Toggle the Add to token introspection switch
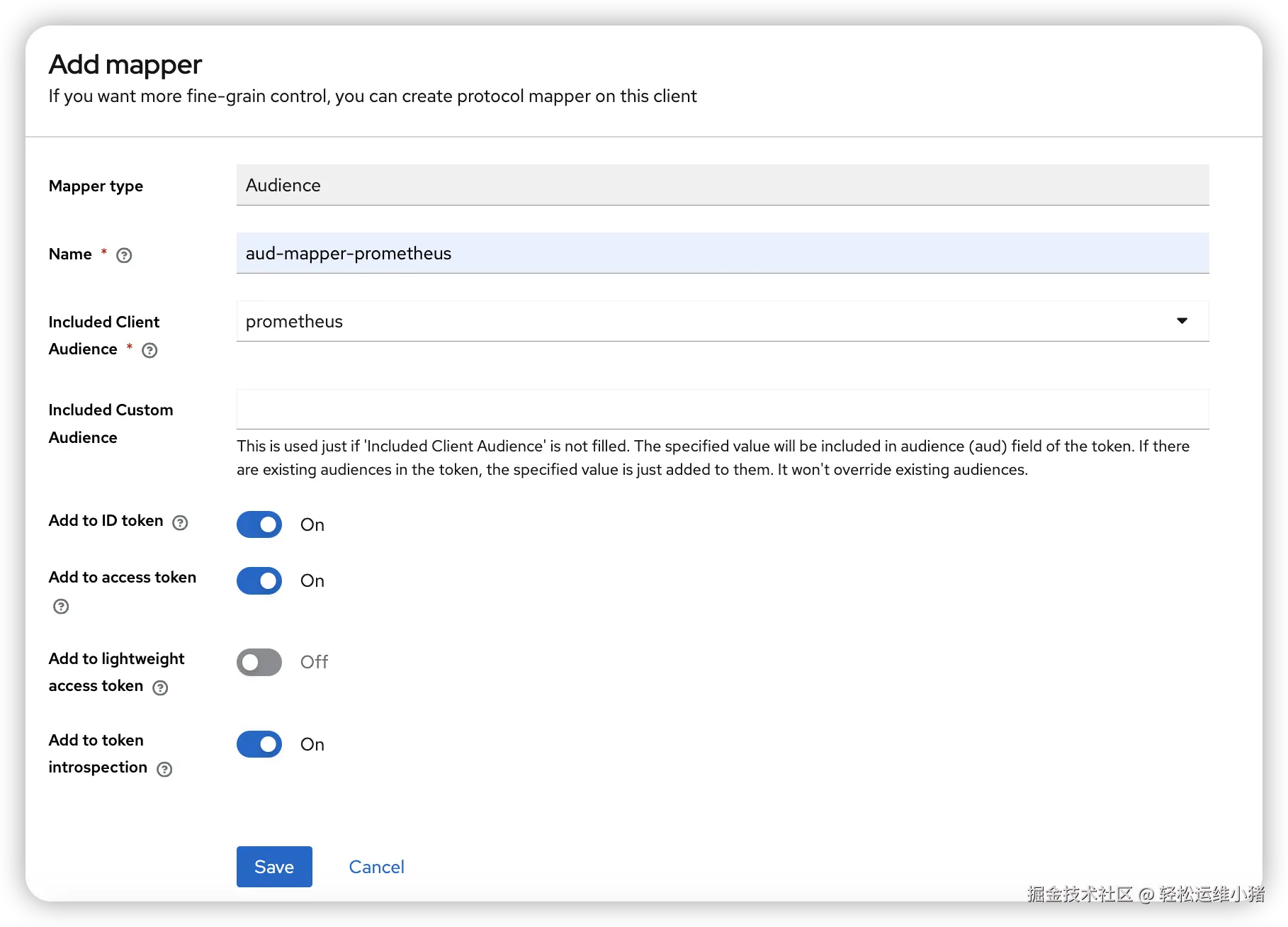Viewport: 1288px width, 927px height. coord(259,744)
